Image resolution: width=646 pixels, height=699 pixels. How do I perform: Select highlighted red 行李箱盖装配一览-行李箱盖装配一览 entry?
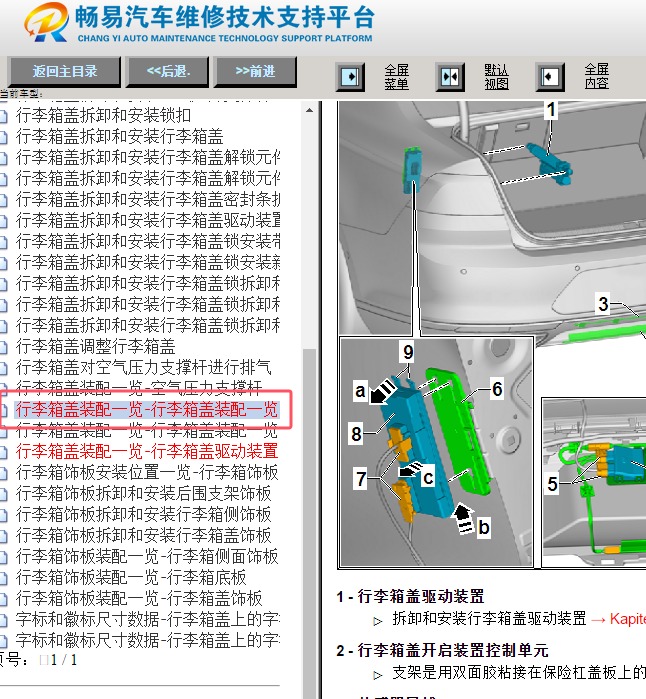[147, 409]
